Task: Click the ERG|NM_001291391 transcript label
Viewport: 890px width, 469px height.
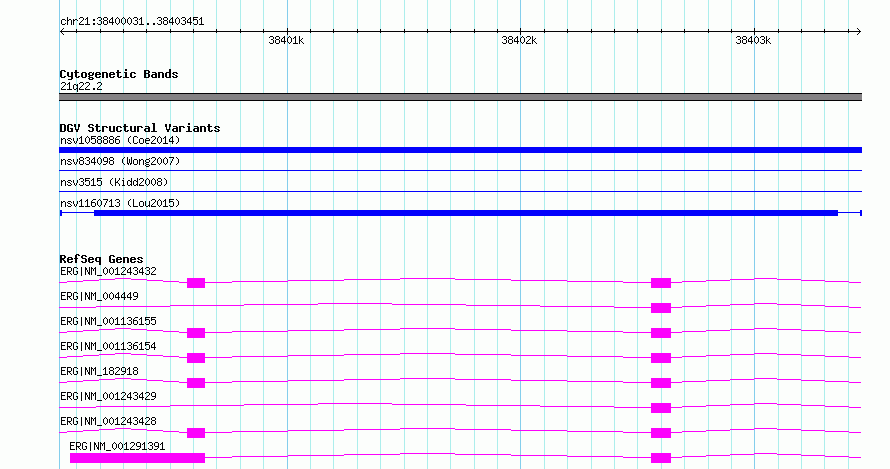Action: coord(117,446)
